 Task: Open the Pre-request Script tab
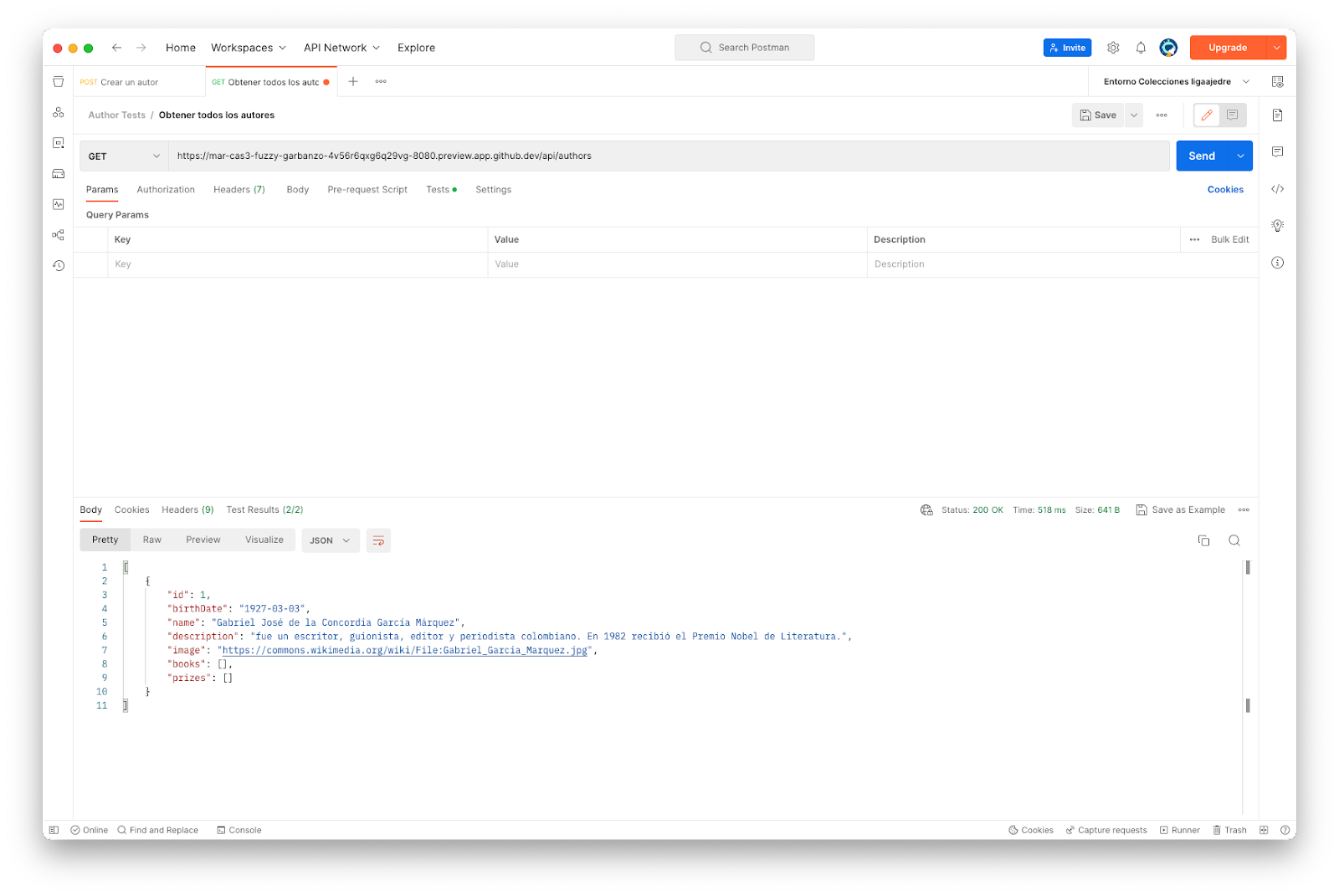pyautogui.click(x=367, y=190)
